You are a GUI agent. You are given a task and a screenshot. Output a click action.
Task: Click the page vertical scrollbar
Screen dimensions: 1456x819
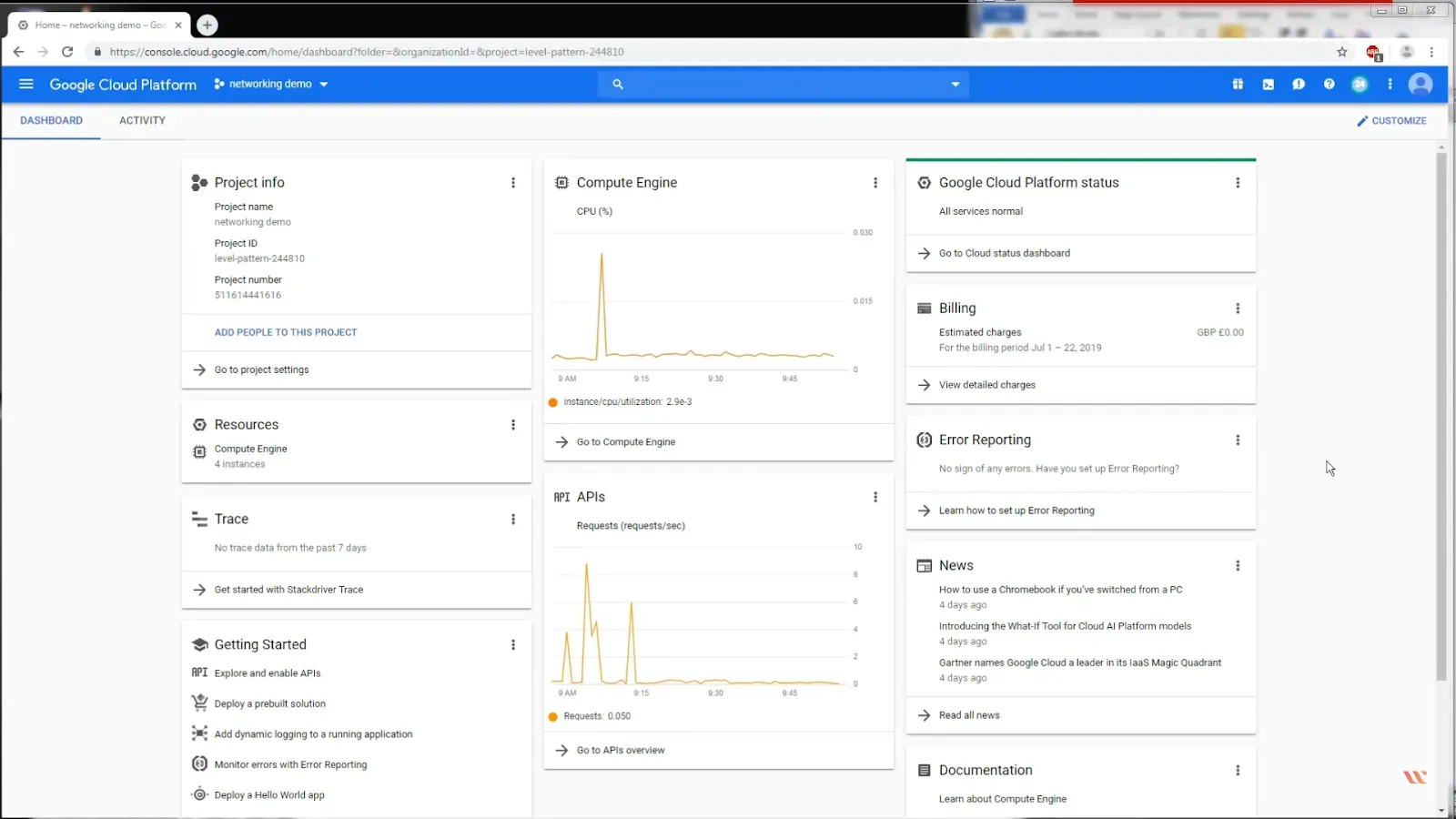[1441, 417]
